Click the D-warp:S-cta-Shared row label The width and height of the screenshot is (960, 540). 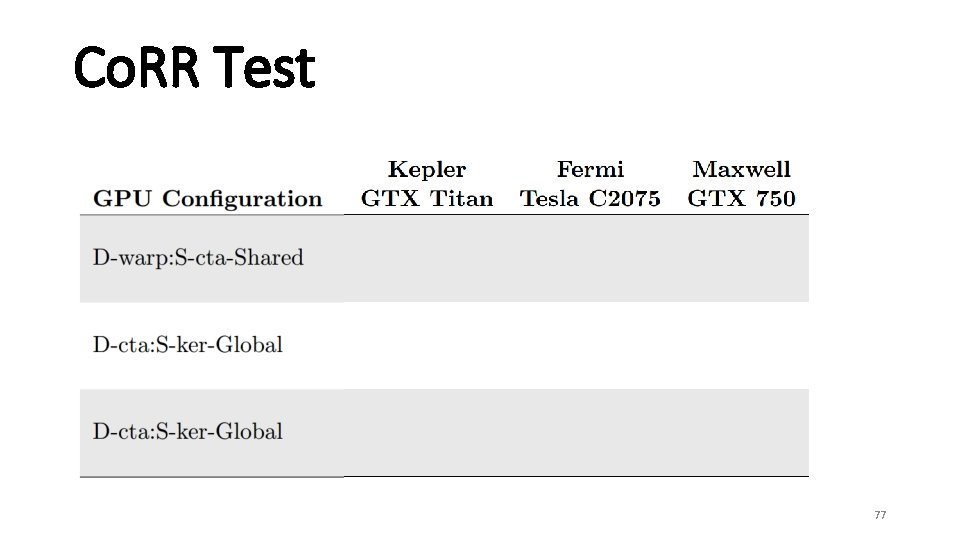point(198,258)
